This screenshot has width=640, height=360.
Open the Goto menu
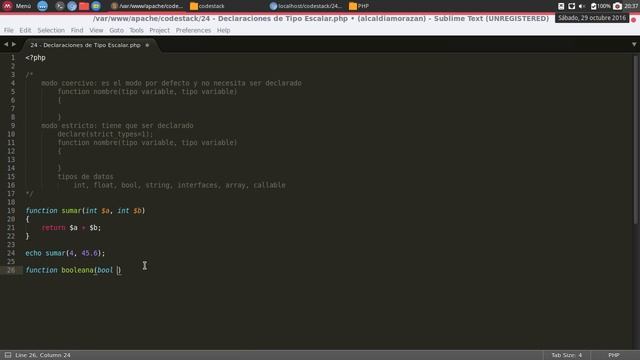click(116, 30)
